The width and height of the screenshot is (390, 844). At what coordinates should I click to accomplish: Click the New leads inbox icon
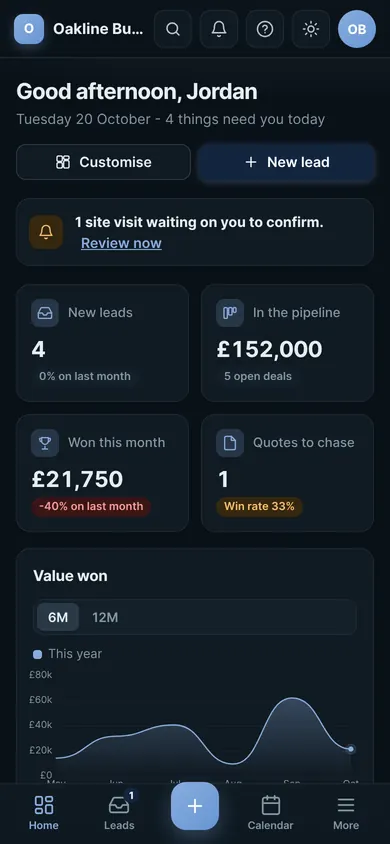(45, 313)
